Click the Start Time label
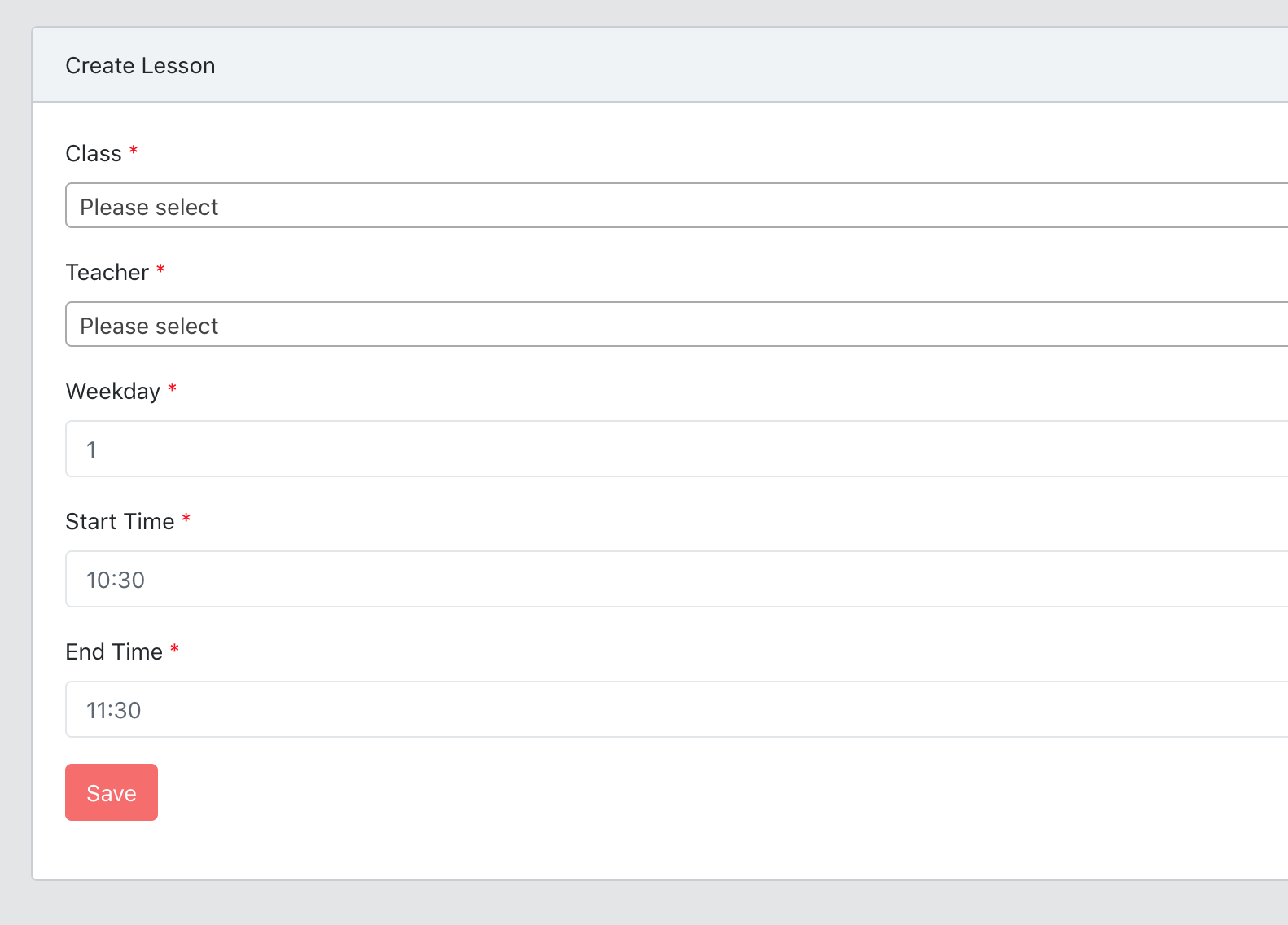 click(x=120, y=522)
